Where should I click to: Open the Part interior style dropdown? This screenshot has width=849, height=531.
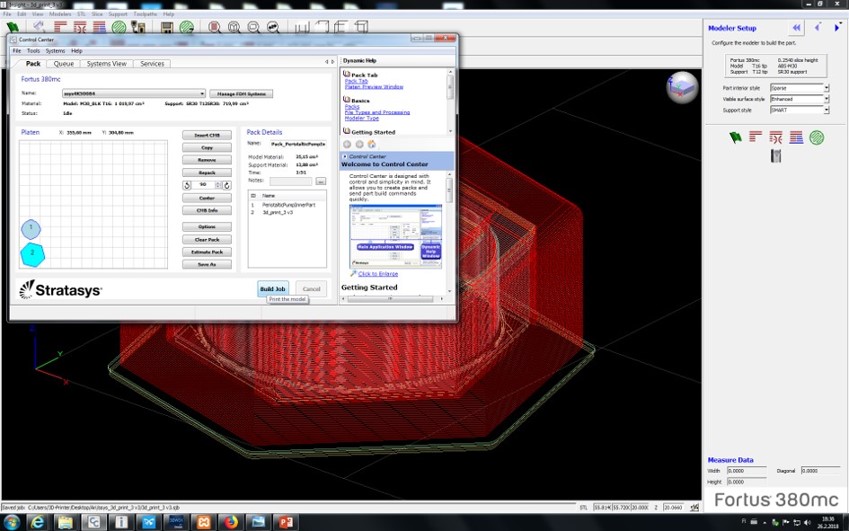point(826,88)
